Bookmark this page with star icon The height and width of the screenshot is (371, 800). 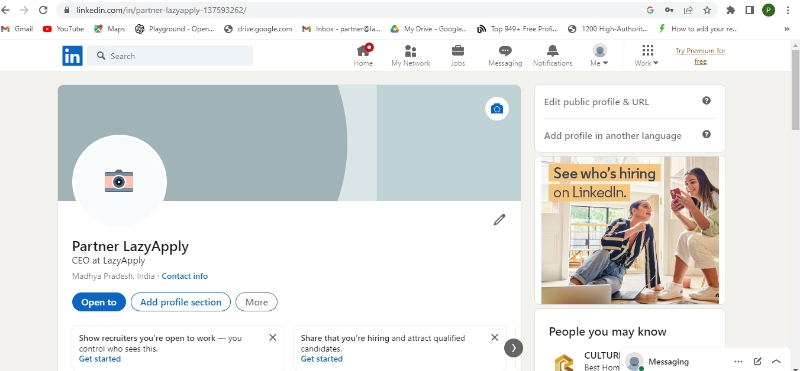click(x=707, y=10)
